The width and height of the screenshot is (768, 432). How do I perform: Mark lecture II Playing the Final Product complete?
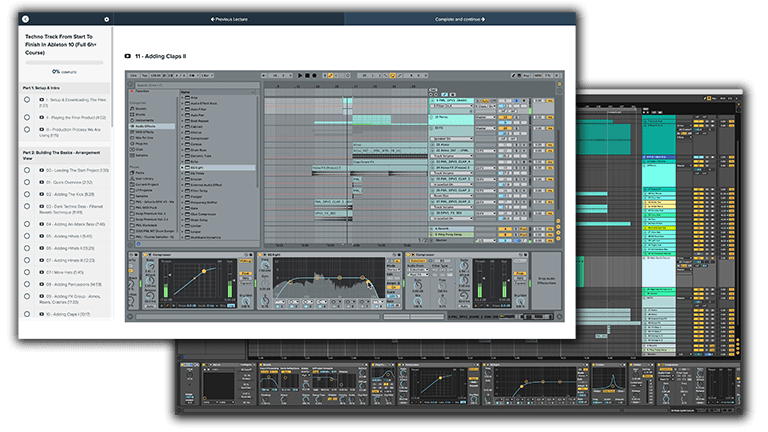[x=27, y=118]
